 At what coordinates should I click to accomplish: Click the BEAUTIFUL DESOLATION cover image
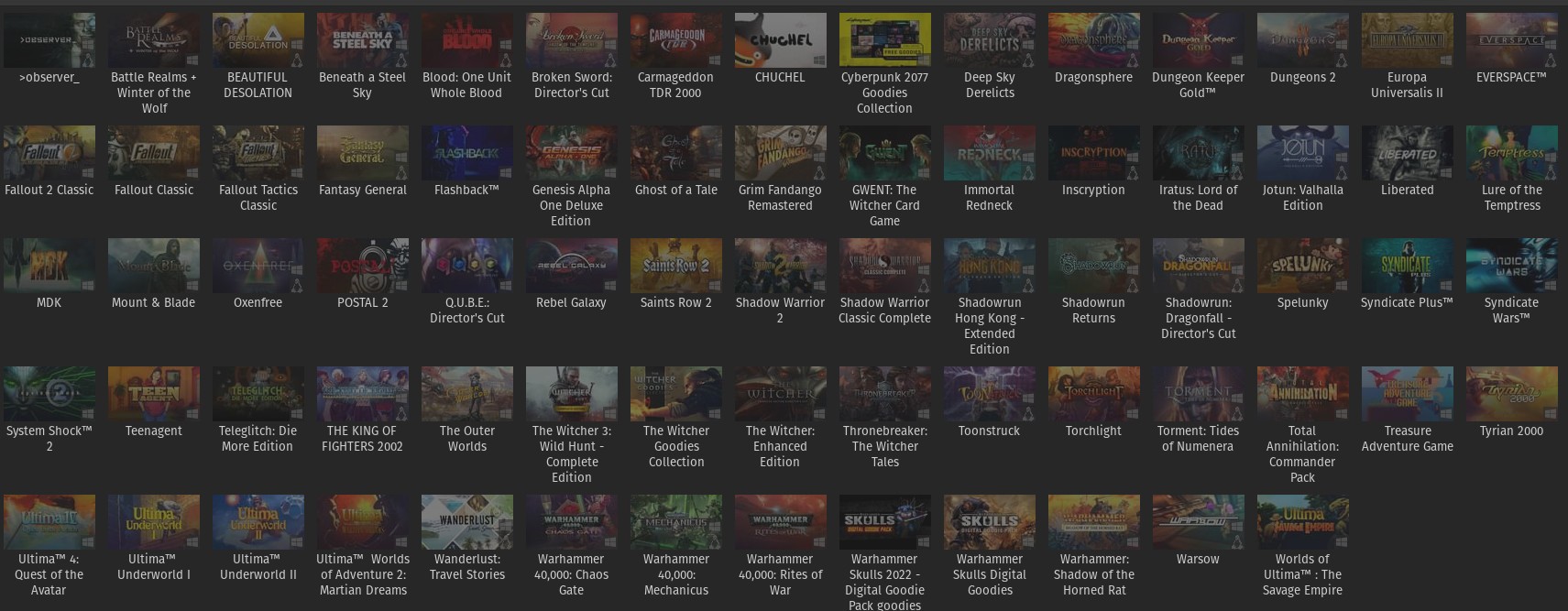coord(258,40)
